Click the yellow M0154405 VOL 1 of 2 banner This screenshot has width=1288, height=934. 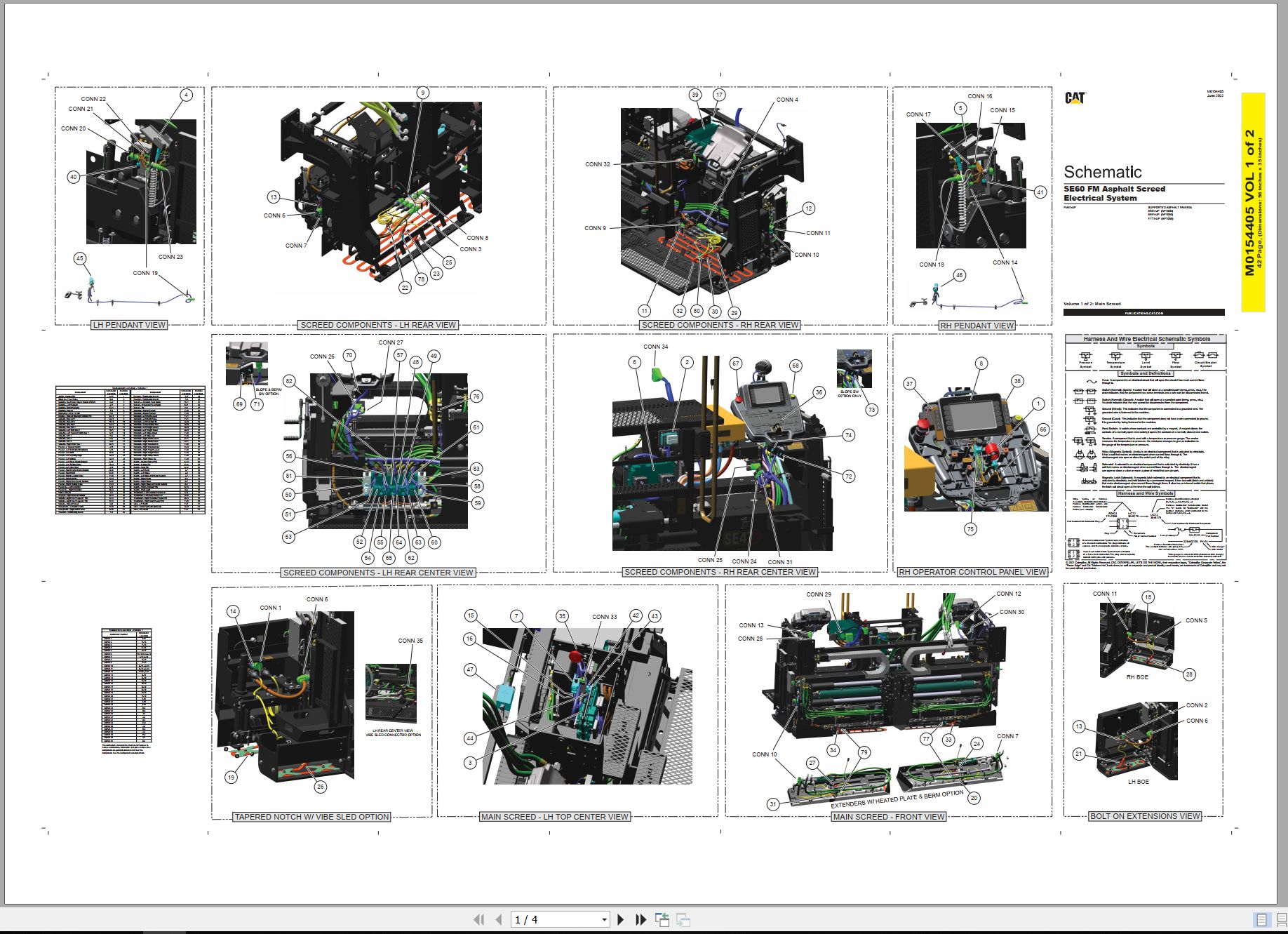tap(1253, 202)
